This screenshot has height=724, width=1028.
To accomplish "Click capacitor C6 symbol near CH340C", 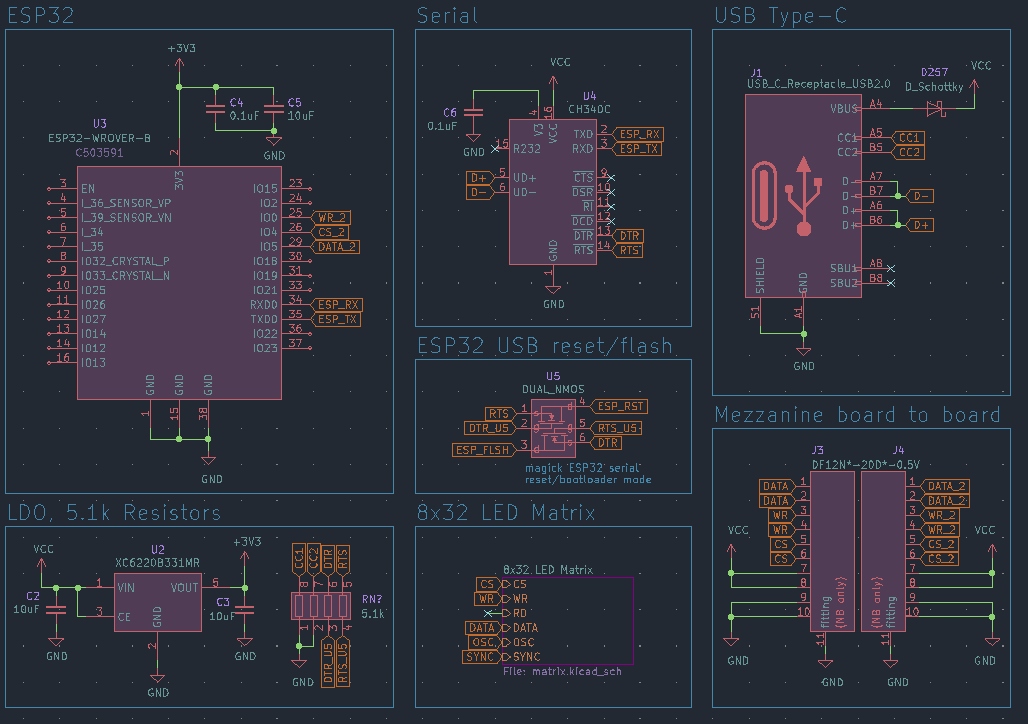I will pos(473,113).
